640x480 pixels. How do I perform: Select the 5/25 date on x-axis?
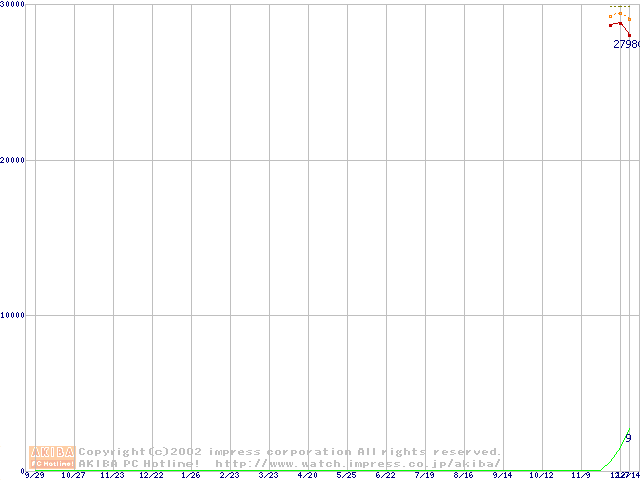[347, 475]
